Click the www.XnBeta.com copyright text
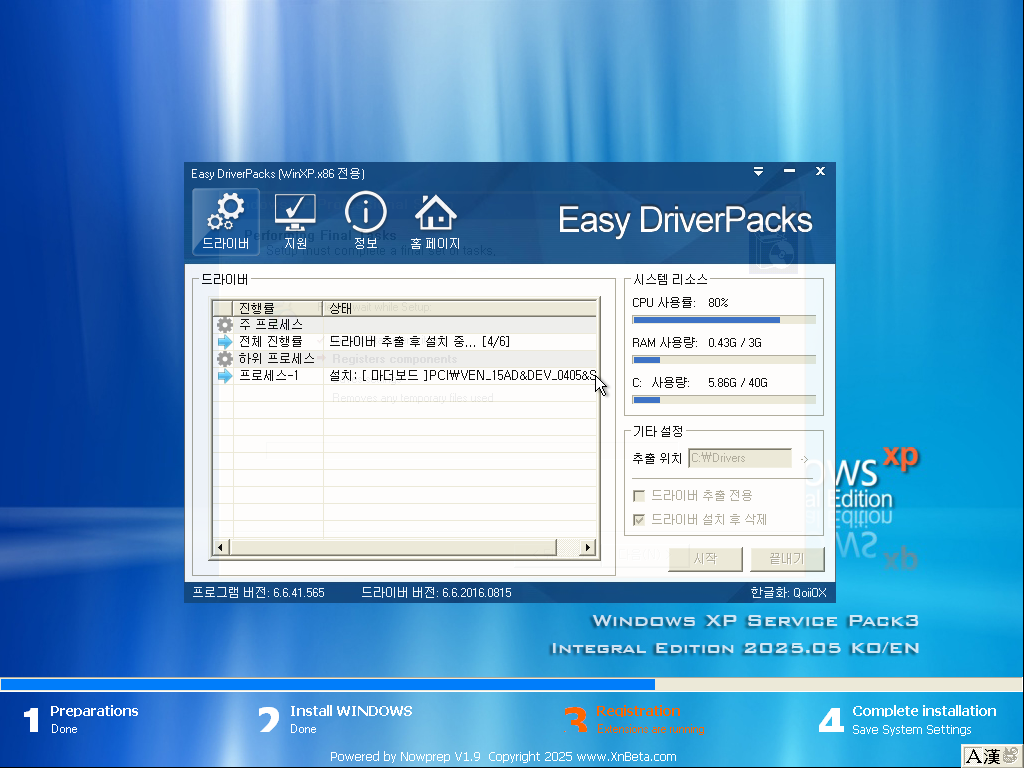Screen dimensions: 1024x768 click(x=626, y=756)
